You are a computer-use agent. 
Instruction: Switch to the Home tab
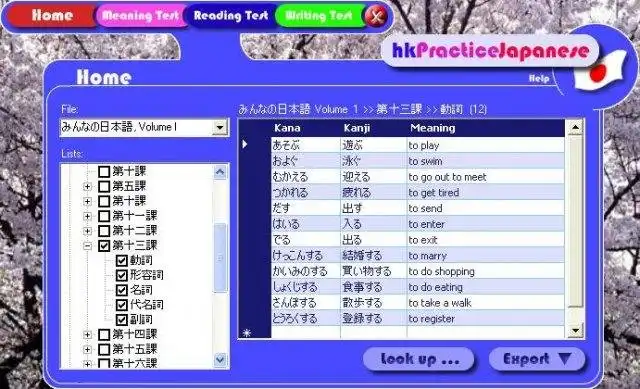[x=52, y=16]
